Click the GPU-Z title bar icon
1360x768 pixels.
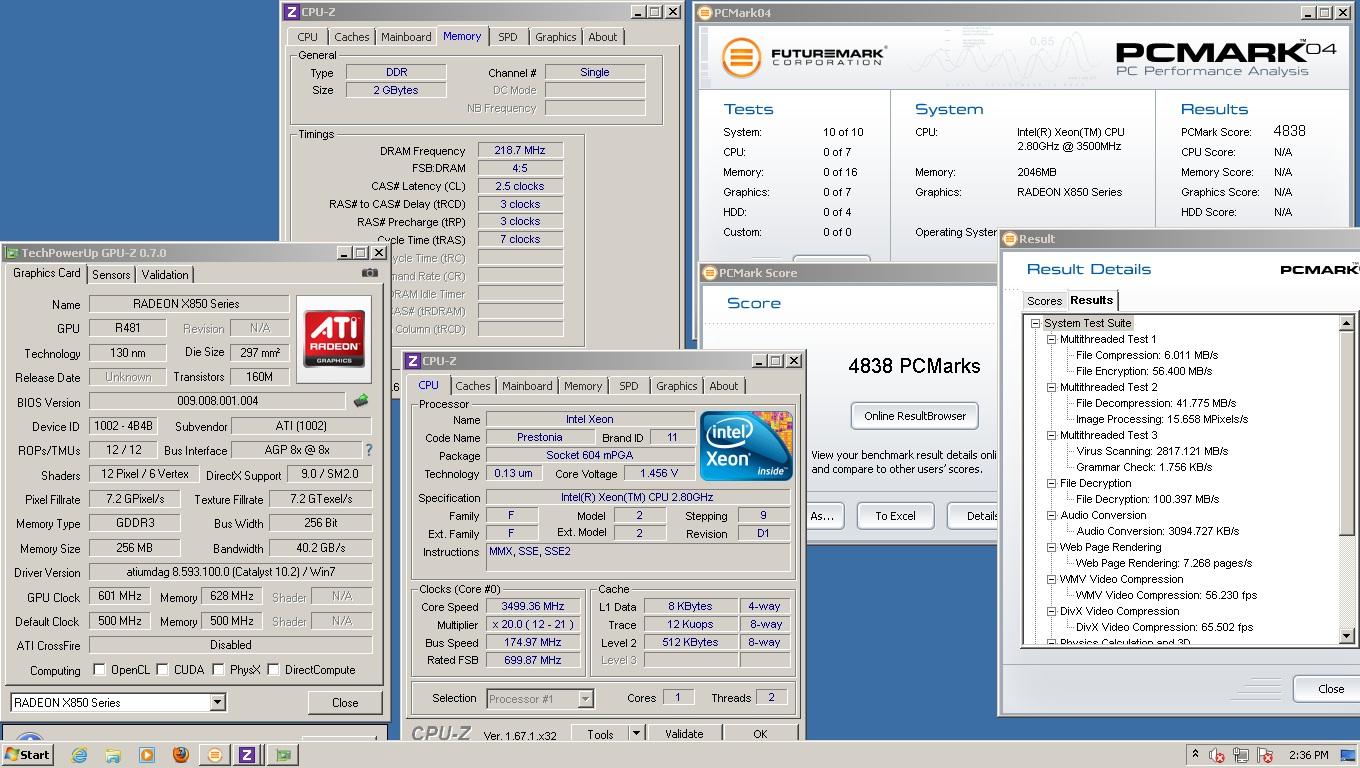click(x=12, y=253)
